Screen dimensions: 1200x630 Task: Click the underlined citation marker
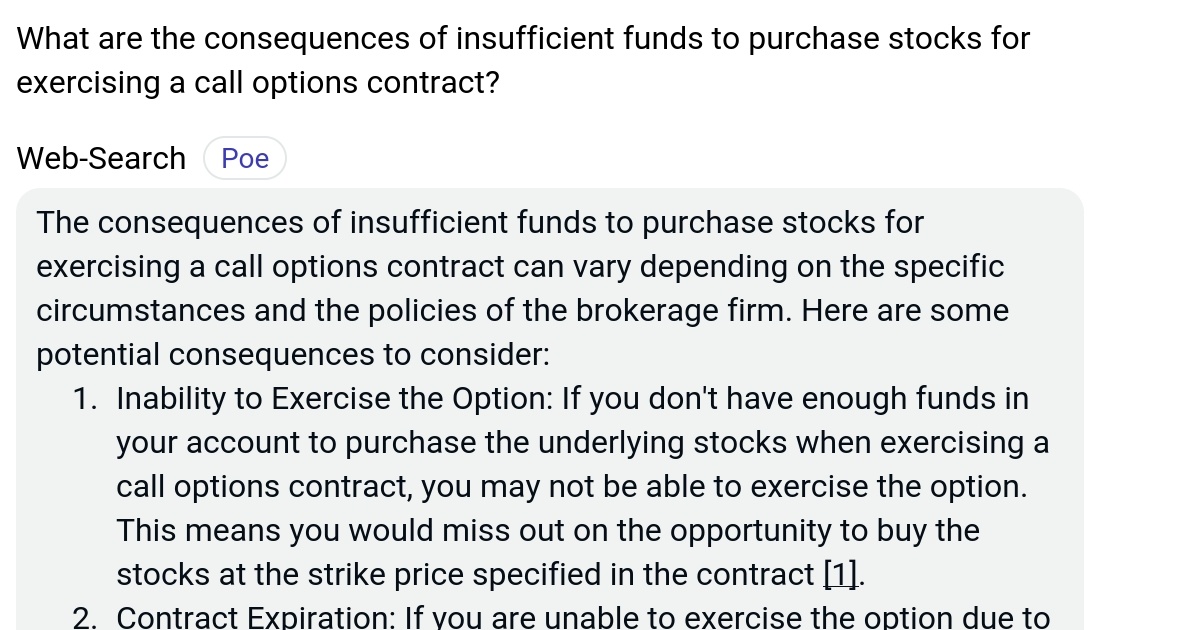(840, 574)
